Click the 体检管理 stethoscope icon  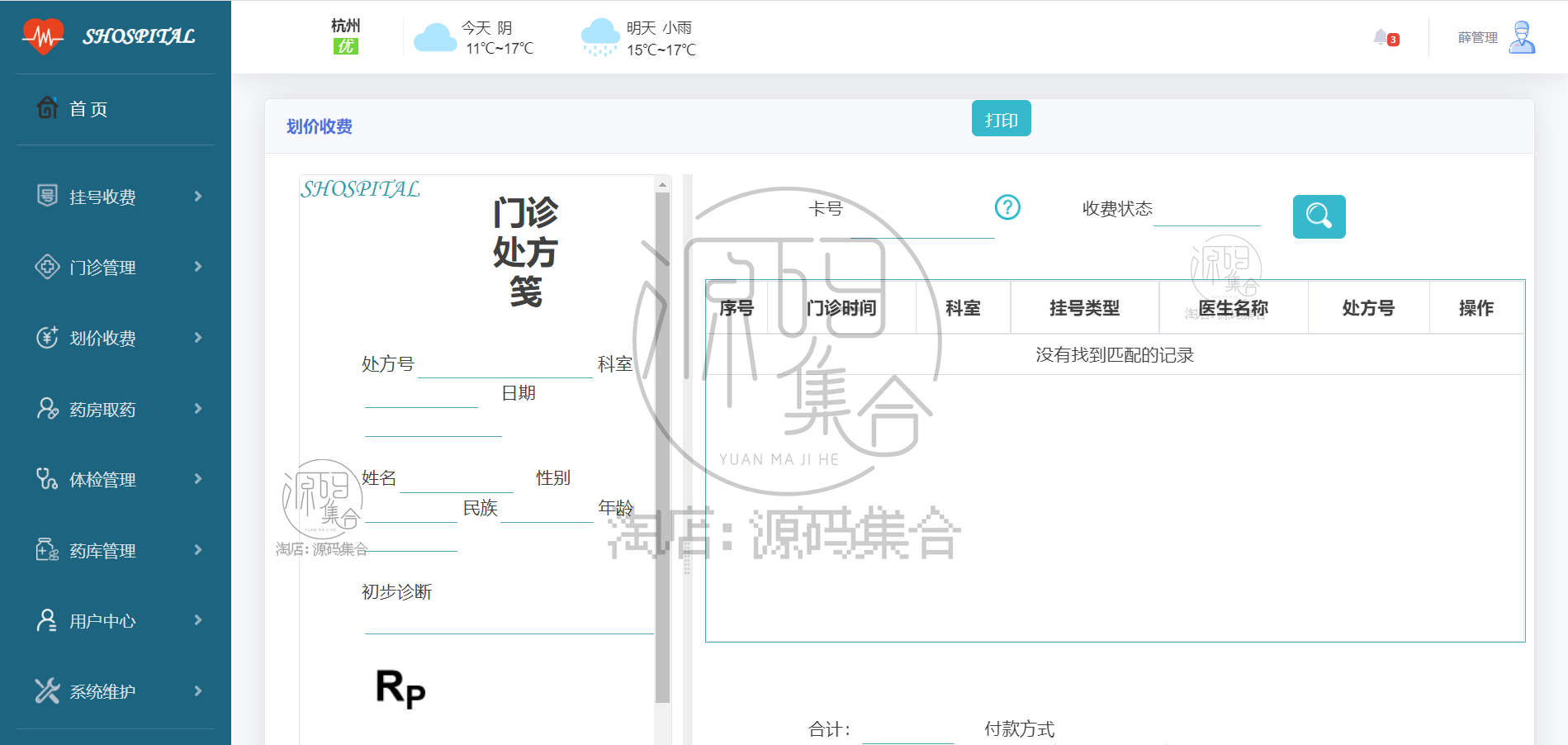click(x=47, y=478)
